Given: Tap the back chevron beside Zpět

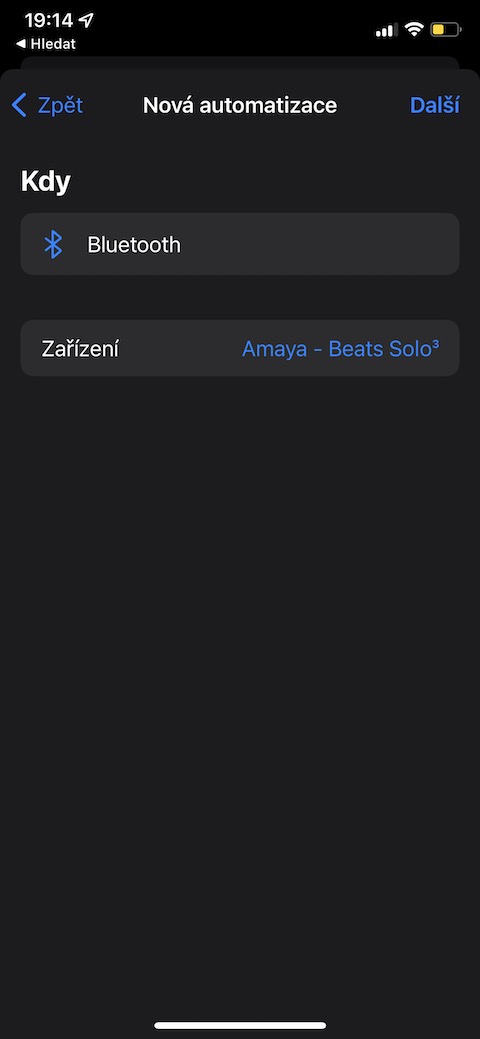Looking at the screenshot, I should pos(20,105).
